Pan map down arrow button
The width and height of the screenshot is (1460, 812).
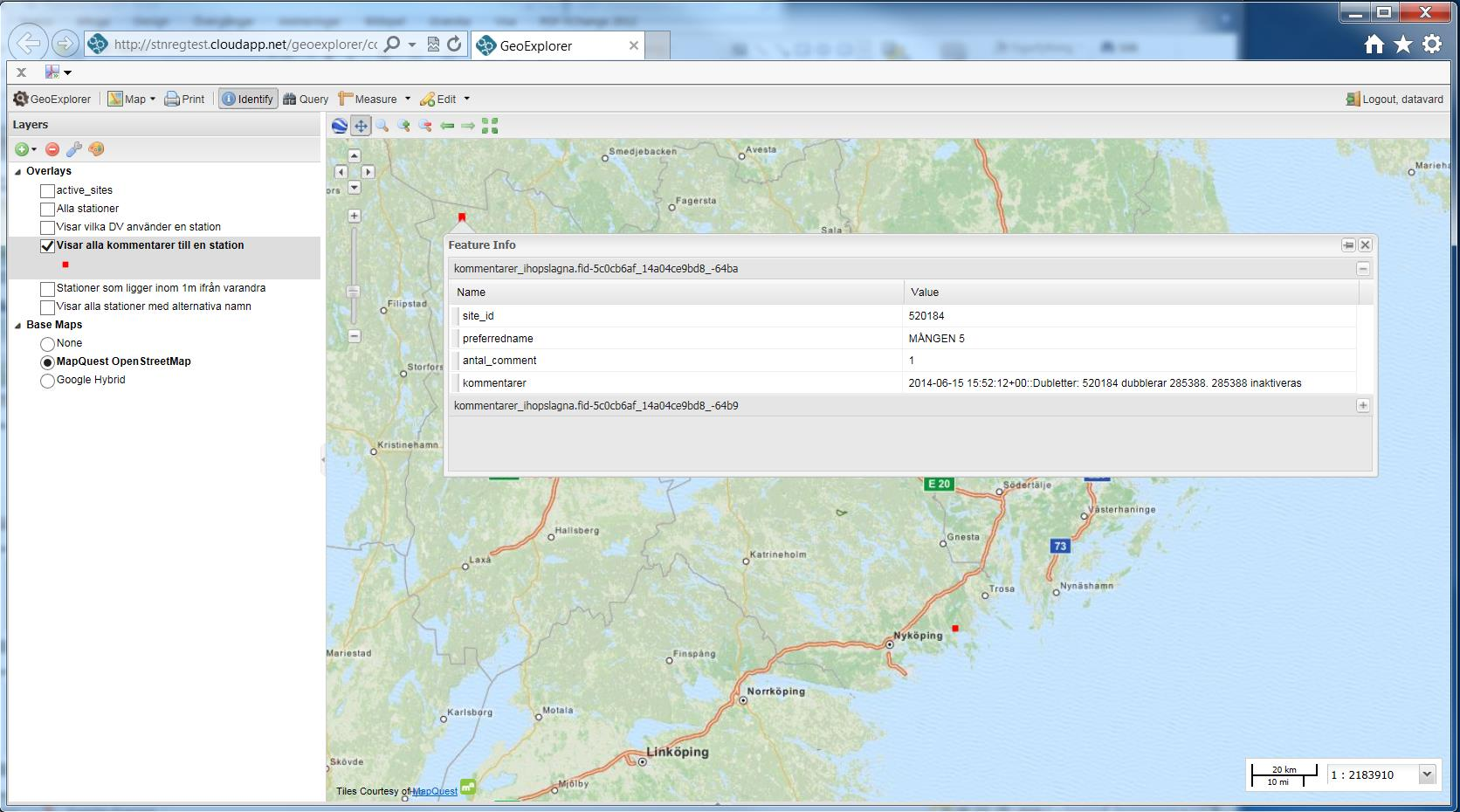coord(354,187)
